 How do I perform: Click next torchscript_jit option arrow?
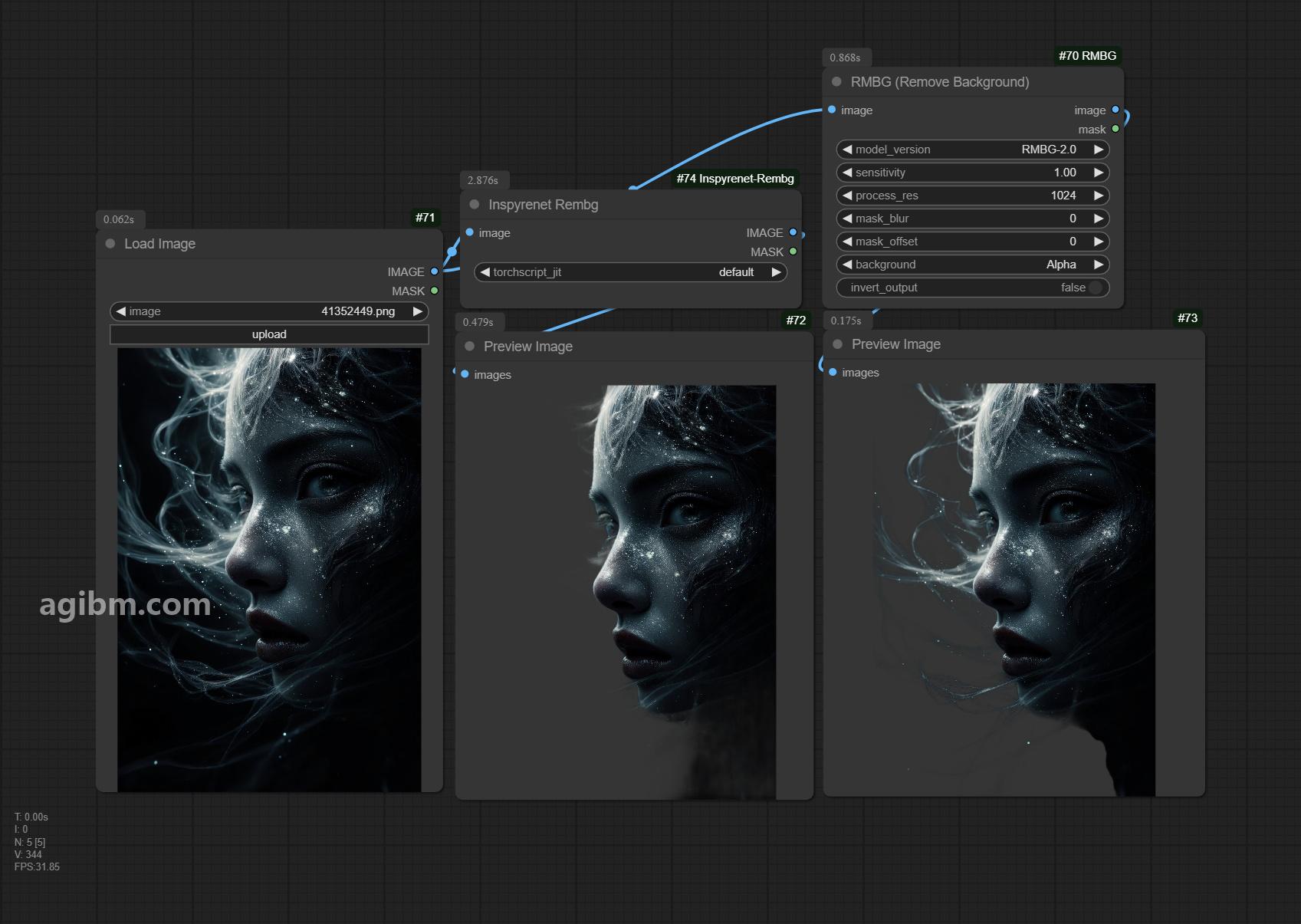click(x=777, y=272)
